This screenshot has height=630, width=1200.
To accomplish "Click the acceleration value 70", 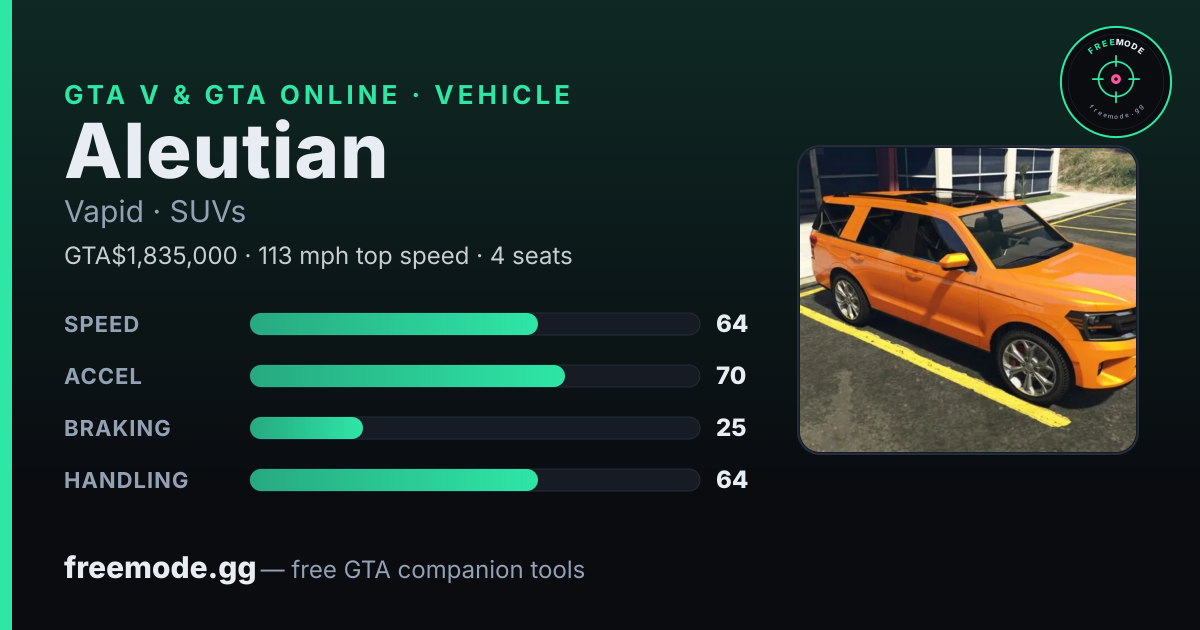I will [x=731, y=376].
